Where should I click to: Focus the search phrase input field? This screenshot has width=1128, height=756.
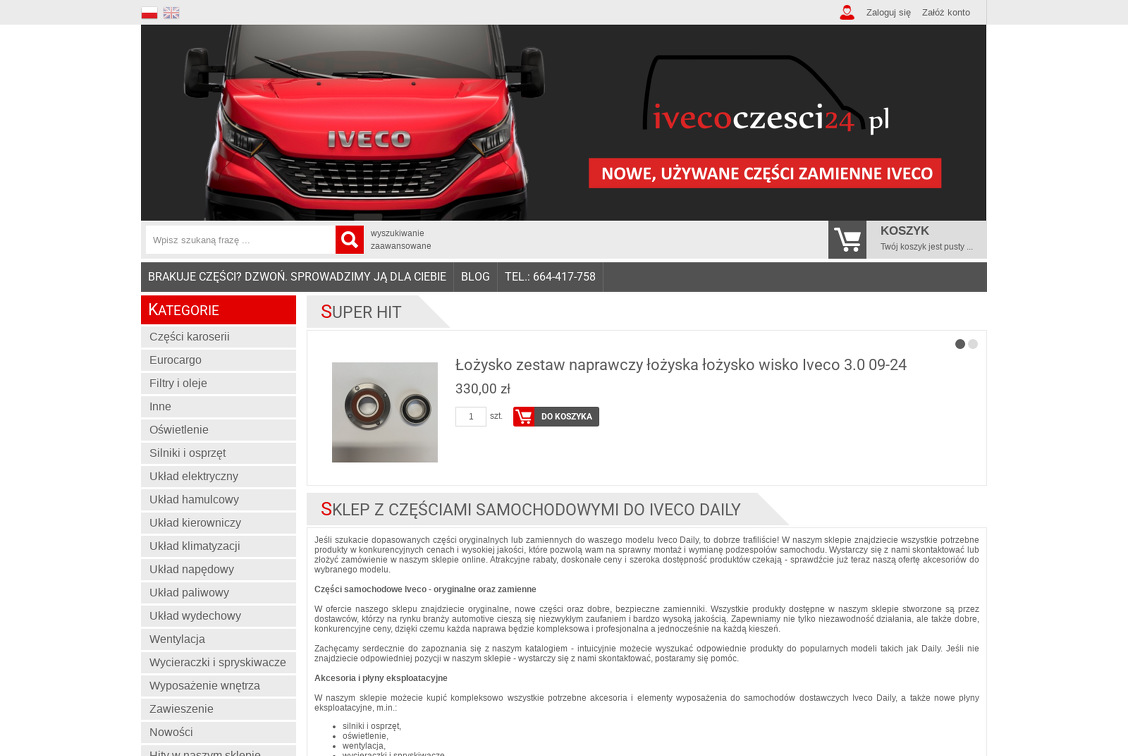click(x=240, y=240)
